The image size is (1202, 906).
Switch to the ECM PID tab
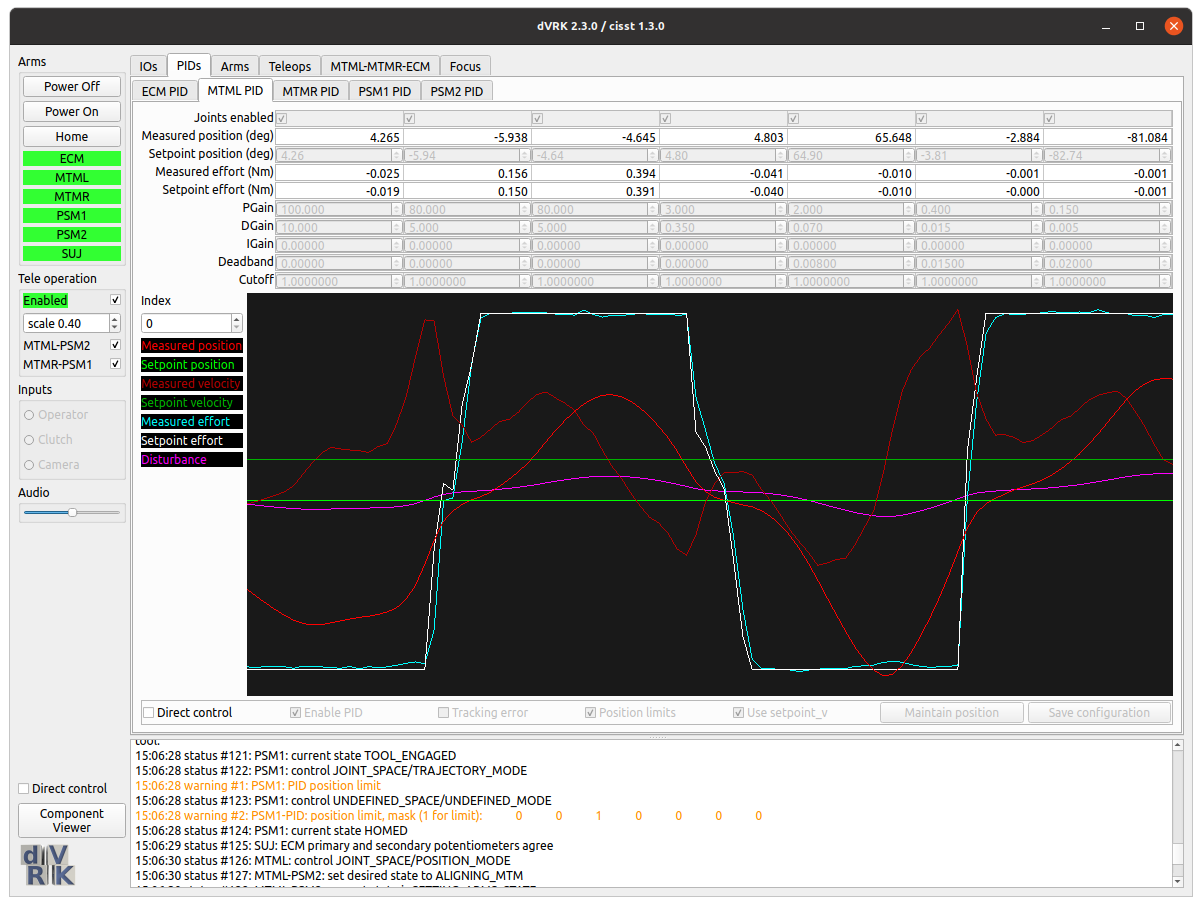pos(165,91)
